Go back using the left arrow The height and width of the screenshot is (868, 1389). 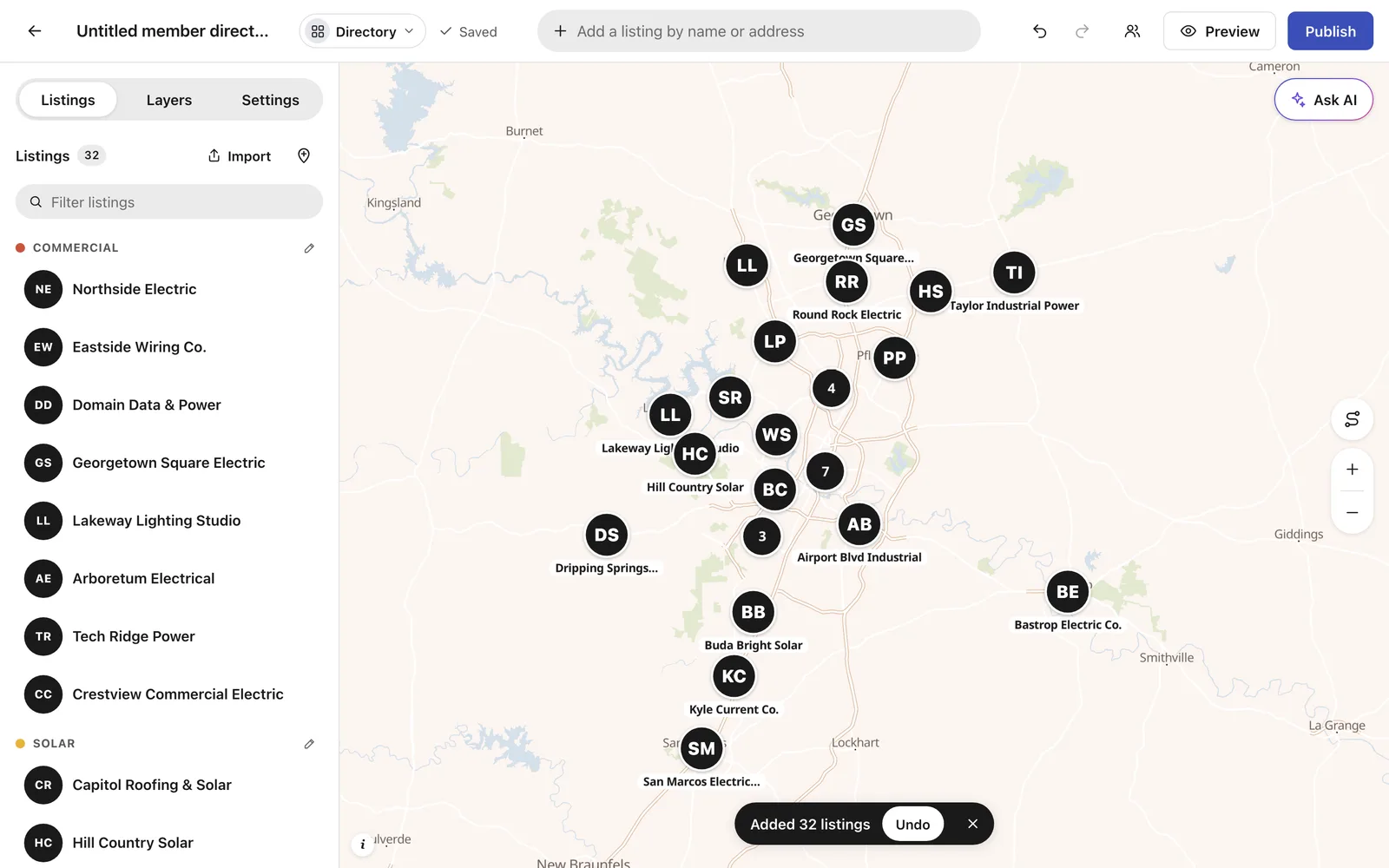tap(35, 31)
